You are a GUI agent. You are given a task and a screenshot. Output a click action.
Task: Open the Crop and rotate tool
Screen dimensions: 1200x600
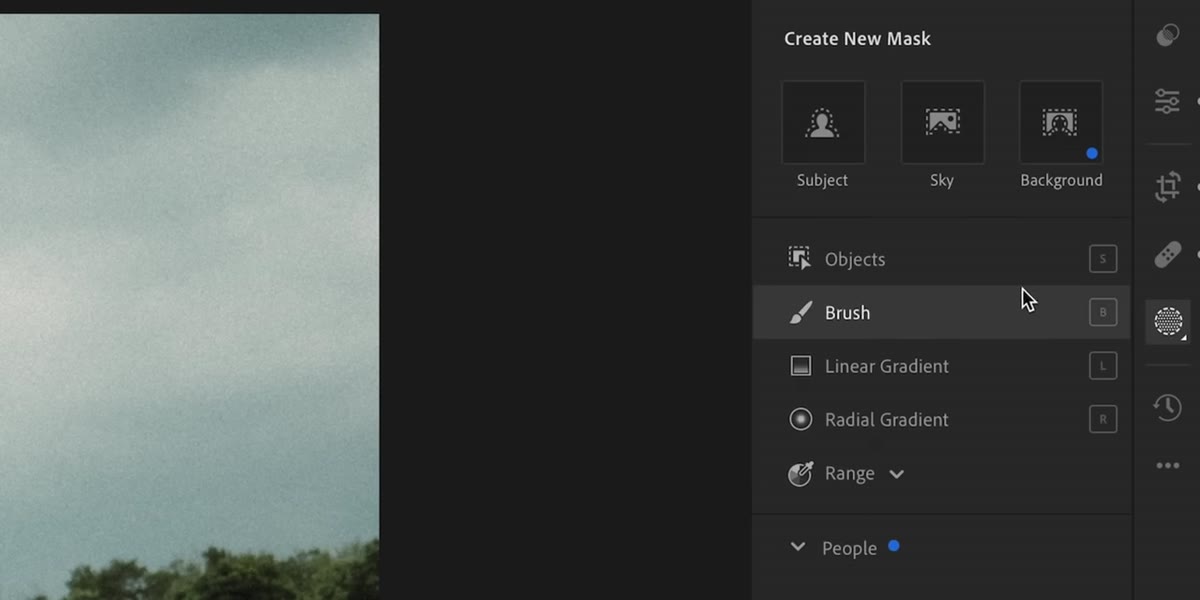click(1167, 187)
